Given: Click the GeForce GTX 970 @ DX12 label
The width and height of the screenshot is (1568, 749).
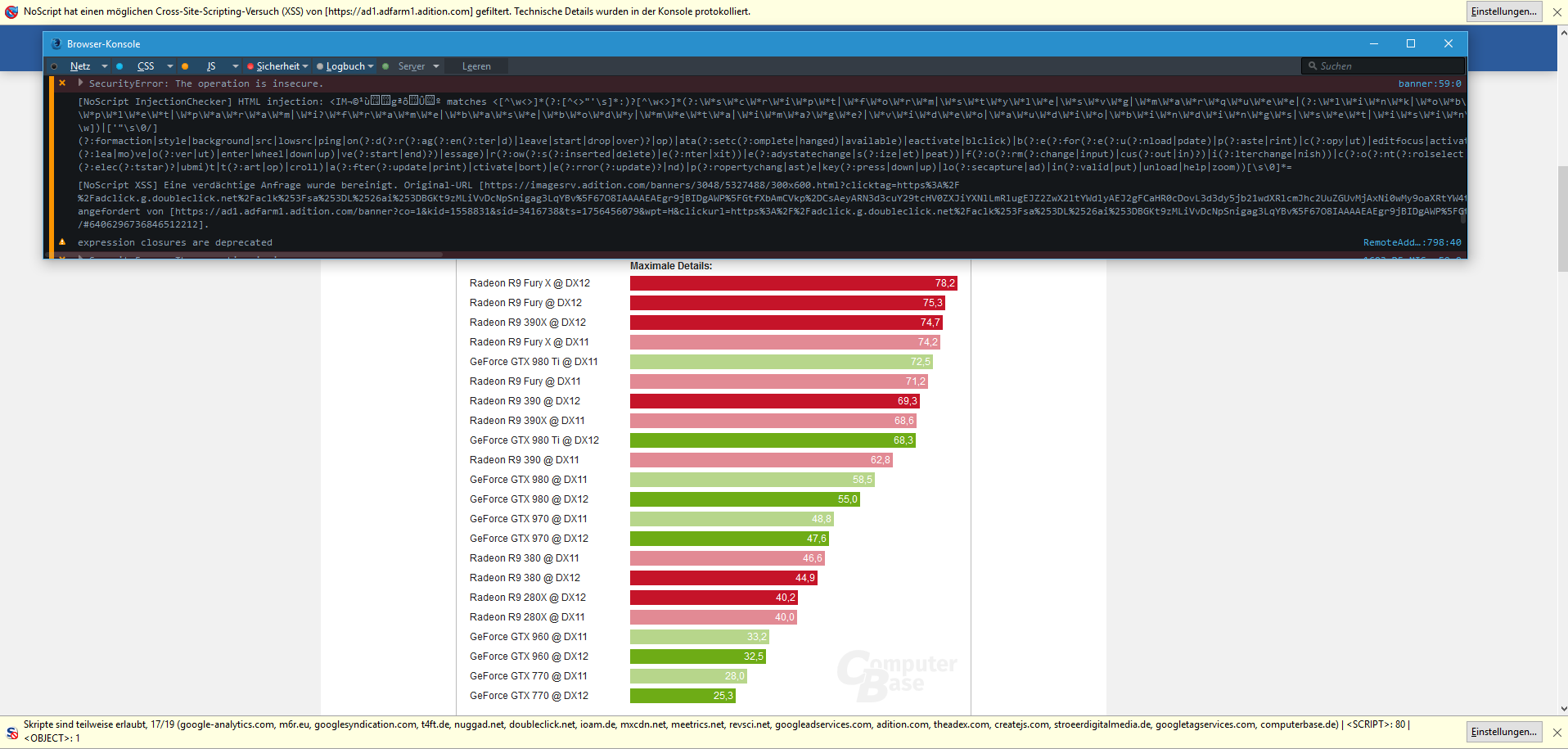Looking at the screenshot, I should point(529,539).
